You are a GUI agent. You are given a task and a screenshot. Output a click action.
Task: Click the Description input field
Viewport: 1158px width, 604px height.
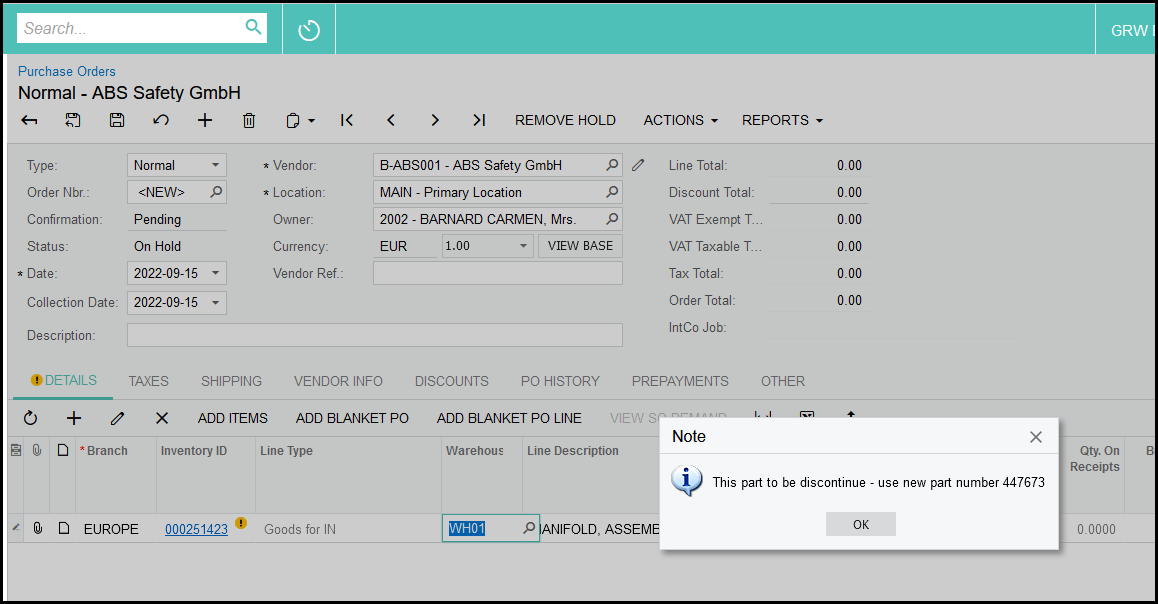point(374,335)
